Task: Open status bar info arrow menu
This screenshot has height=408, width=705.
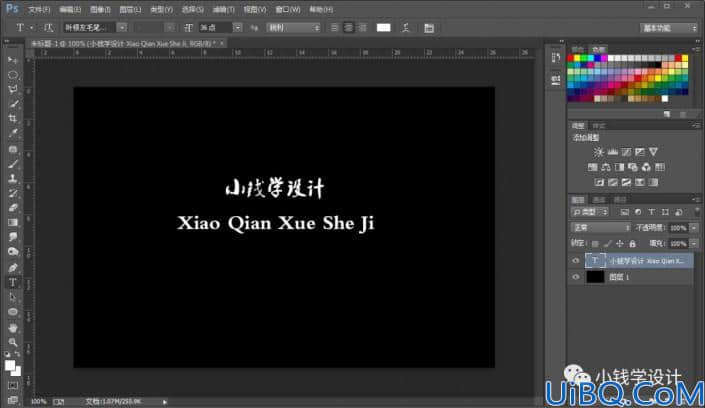Action: tap(165, 402)
